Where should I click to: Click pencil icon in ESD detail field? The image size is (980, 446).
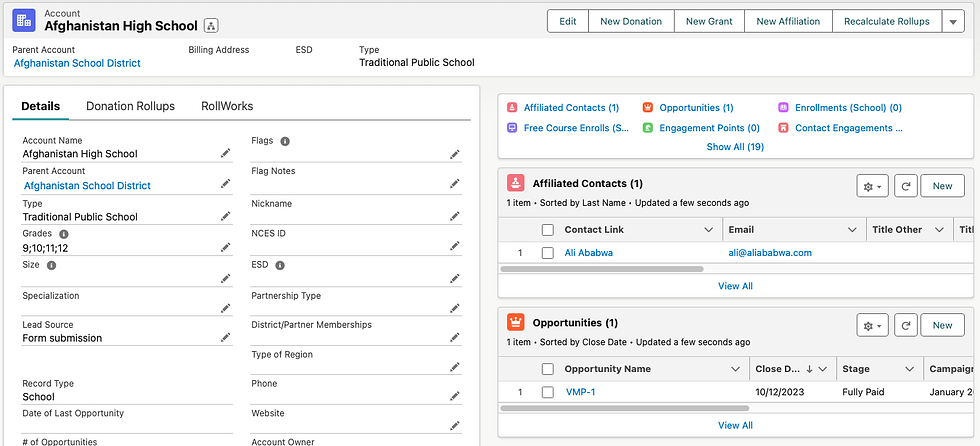(455, 278)
